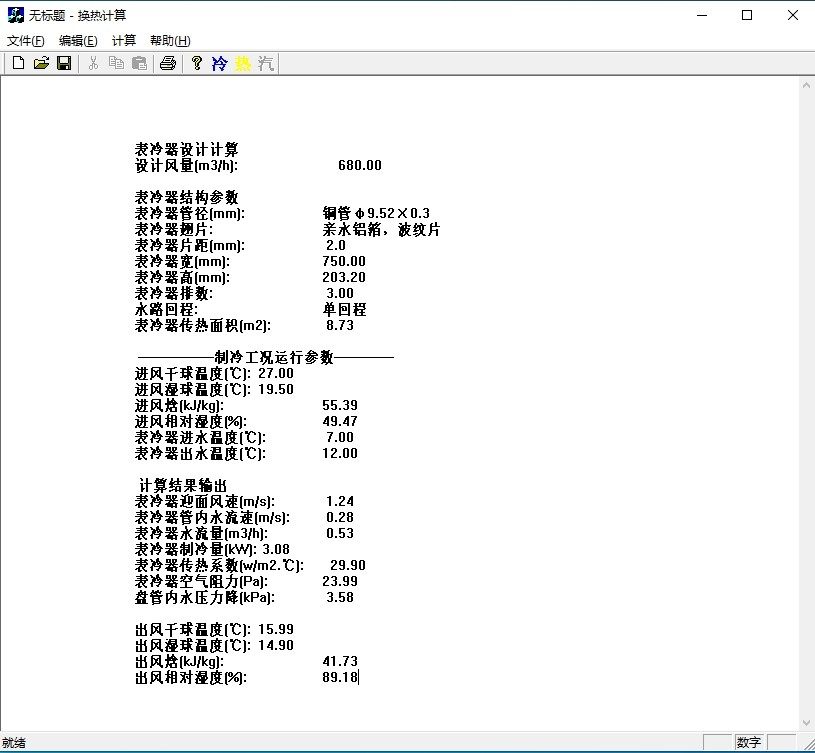Click the tube spec 铜管 φ9.52×0.3
The height and width of the screenshot is (753, 815).
tap(376, 213)
